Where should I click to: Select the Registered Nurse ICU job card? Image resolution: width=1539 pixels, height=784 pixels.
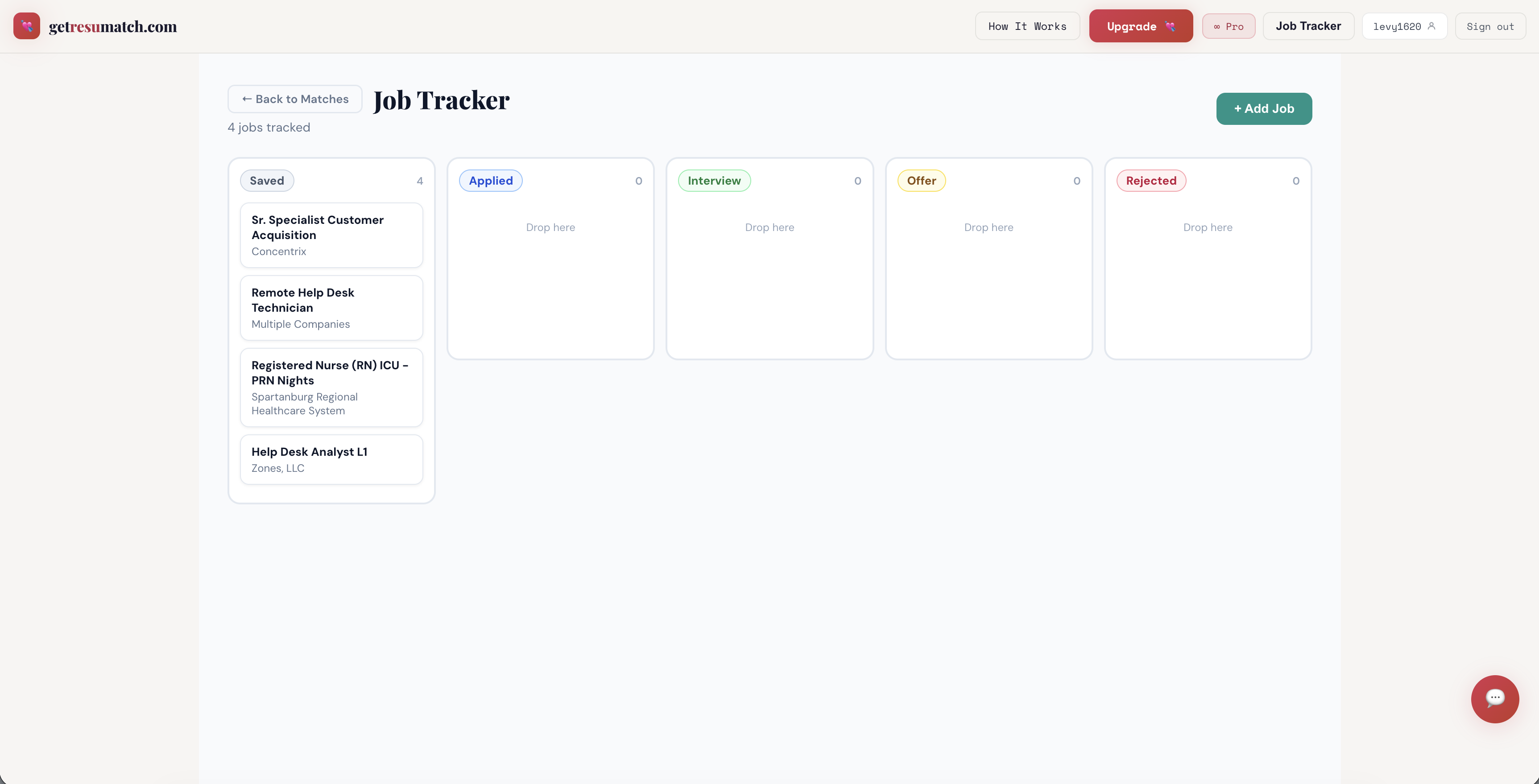(x=331, y=387)
